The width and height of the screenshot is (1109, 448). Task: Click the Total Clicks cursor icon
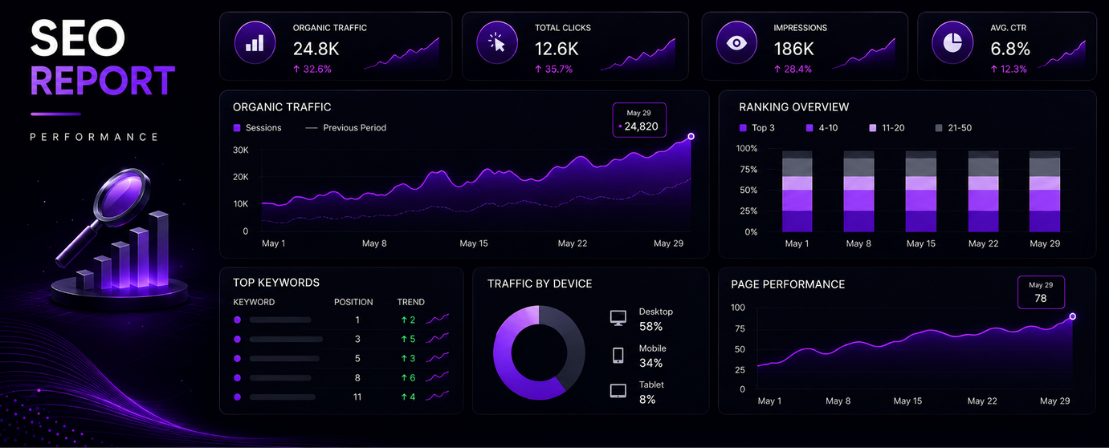(497, 43)
